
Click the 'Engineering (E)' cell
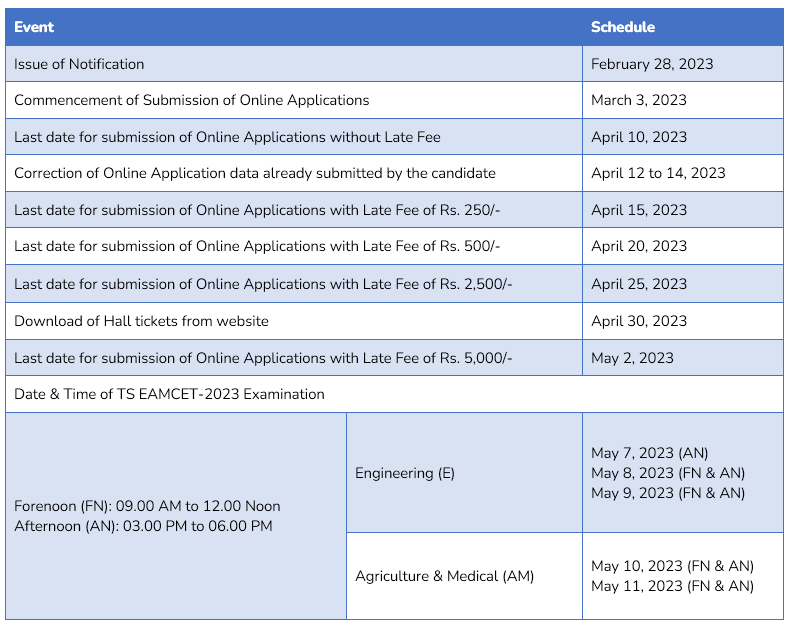464,473
